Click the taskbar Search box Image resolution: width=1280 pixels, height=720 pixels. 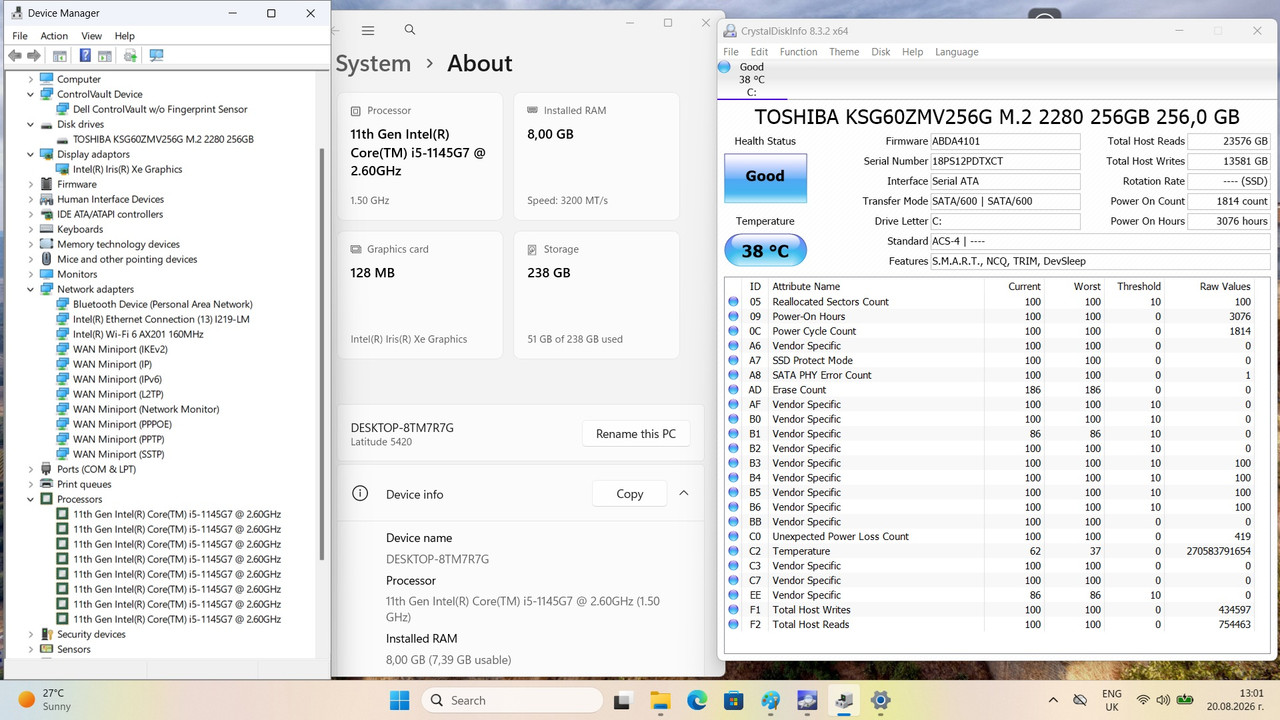[x=512, y=700]
